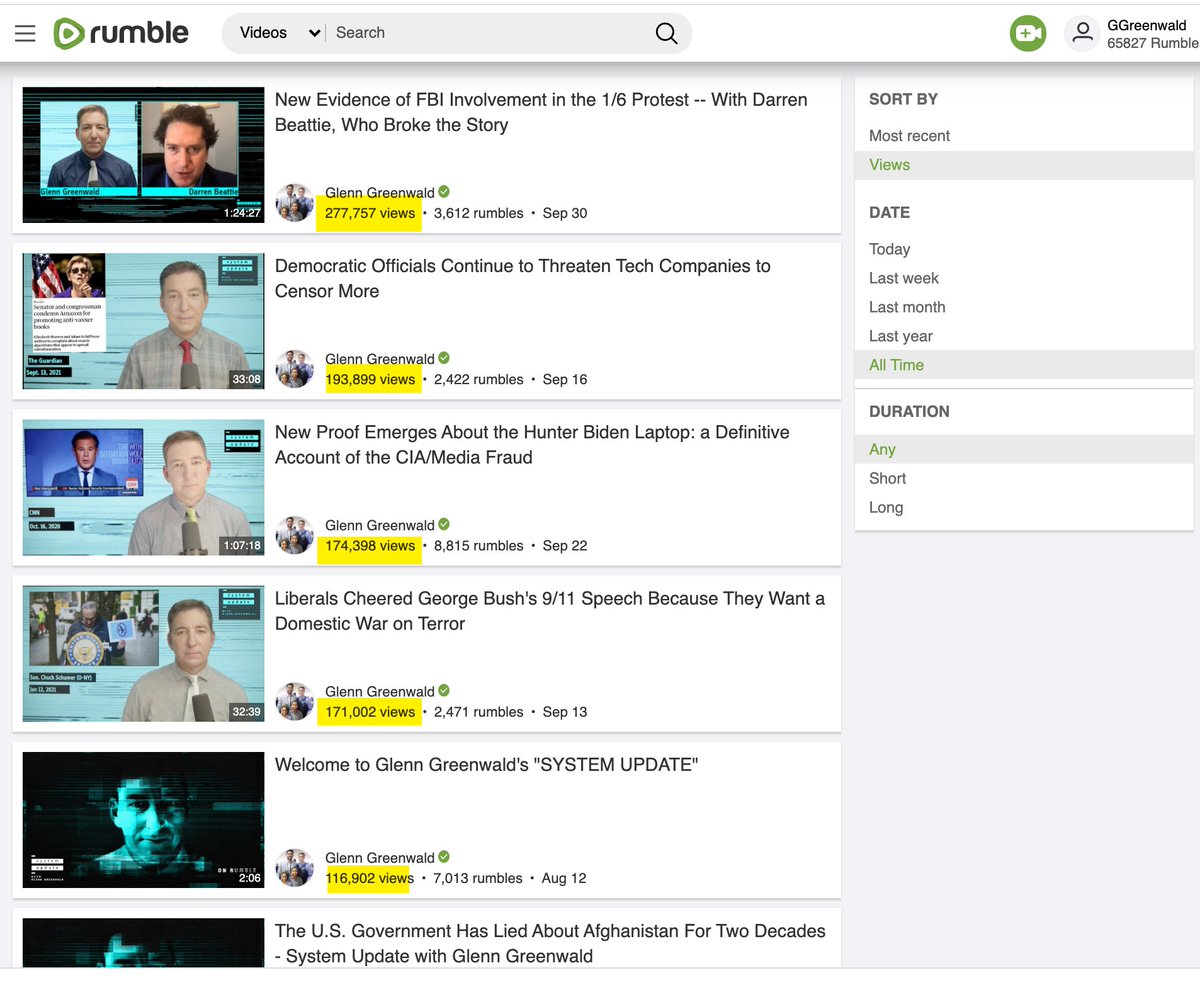
Task: Open Democratic Officials video thumbnail
Action: 143,320
